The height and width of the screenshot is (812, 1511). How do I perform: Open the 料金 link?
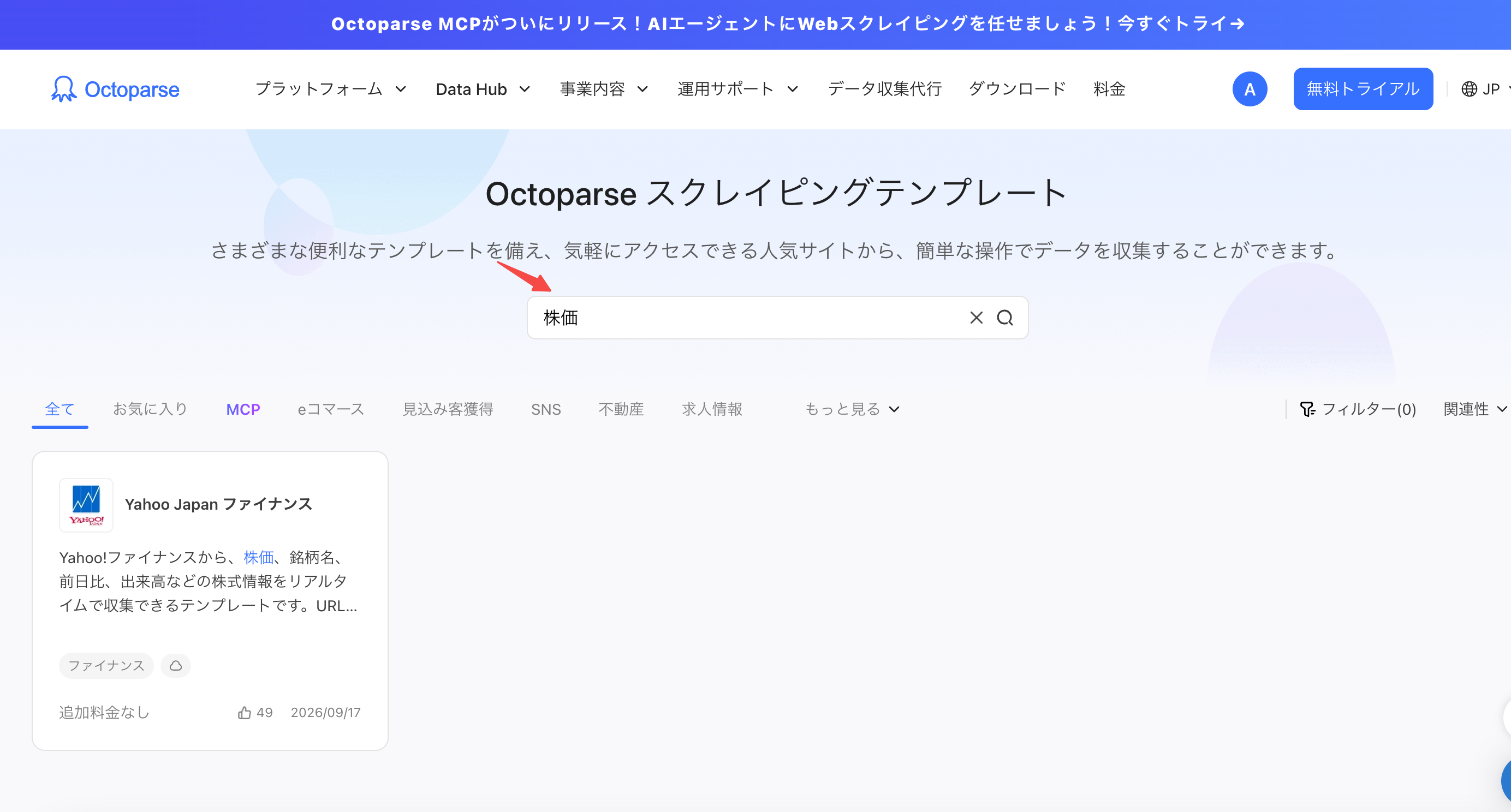(x=1109, y=89)
